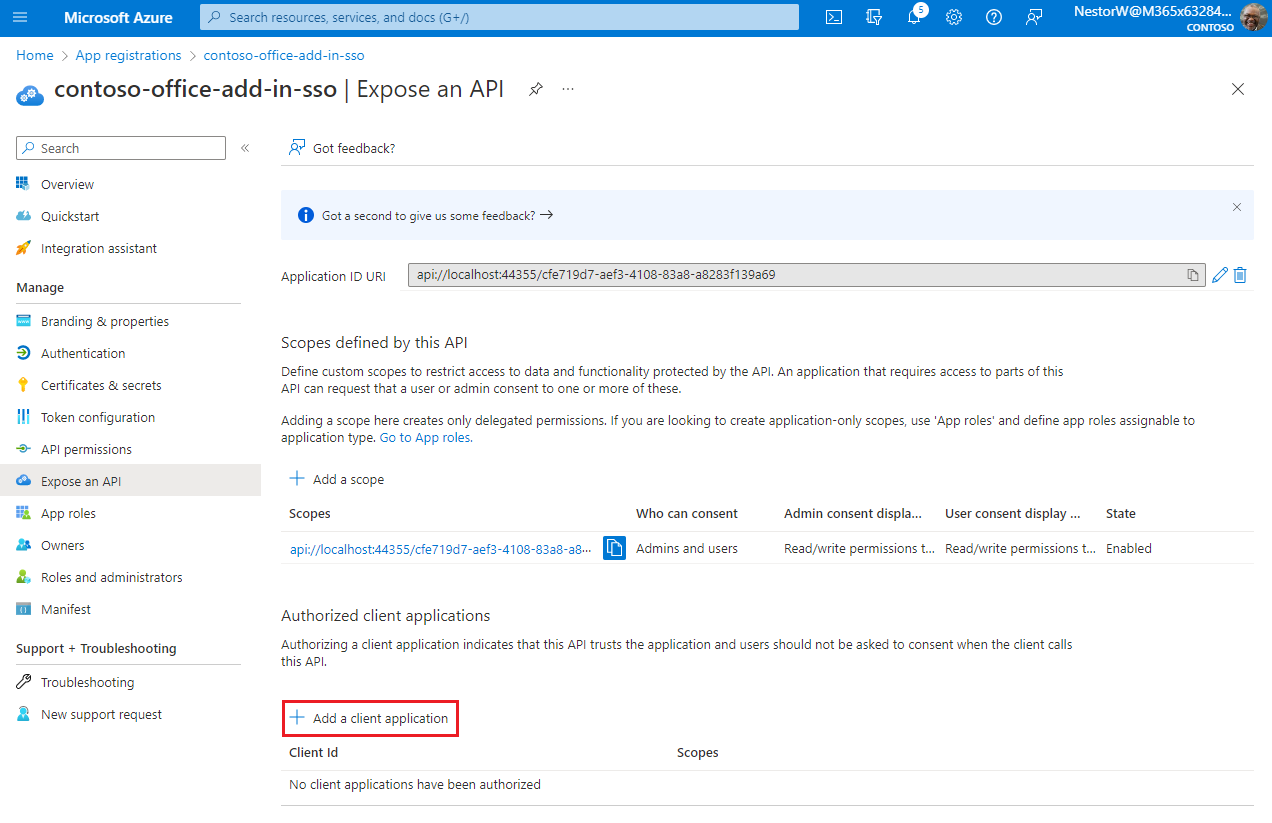Collapse the left sidebar with the double chevron
This screenshot has width=1272, height=823.
click(x=245, y=147)
